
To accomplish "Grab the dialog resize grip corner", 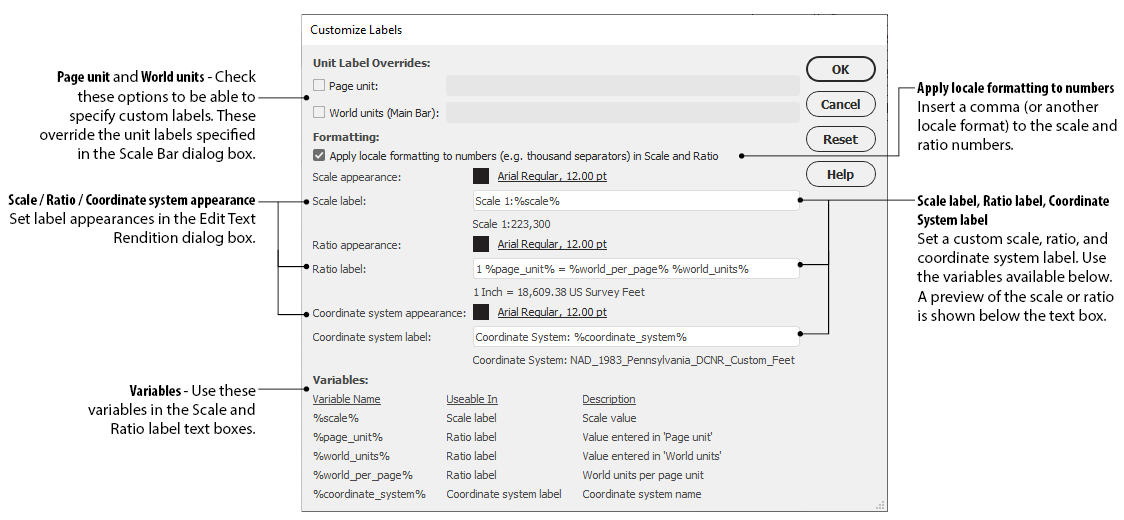I will pyautogui.click(x=880, y=506).
